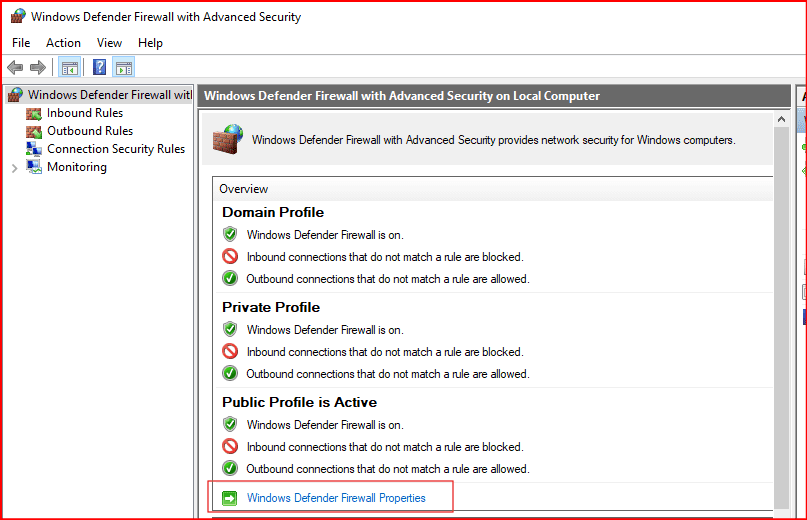Open the Help menu
This screenshot has height=520, width=807.
coord(150,43)
